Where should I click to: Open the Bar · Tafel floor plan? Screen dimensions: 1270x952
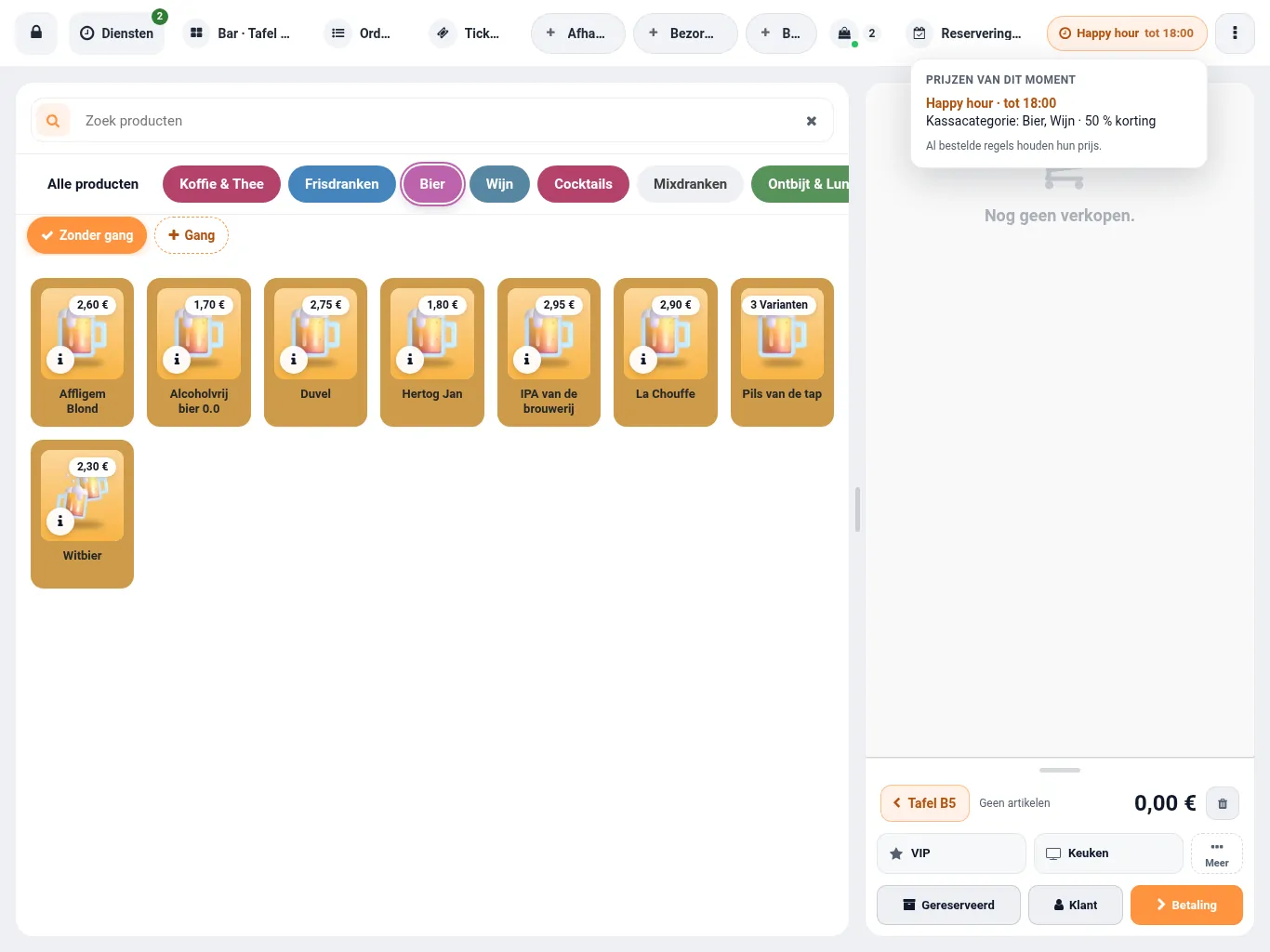240,33
